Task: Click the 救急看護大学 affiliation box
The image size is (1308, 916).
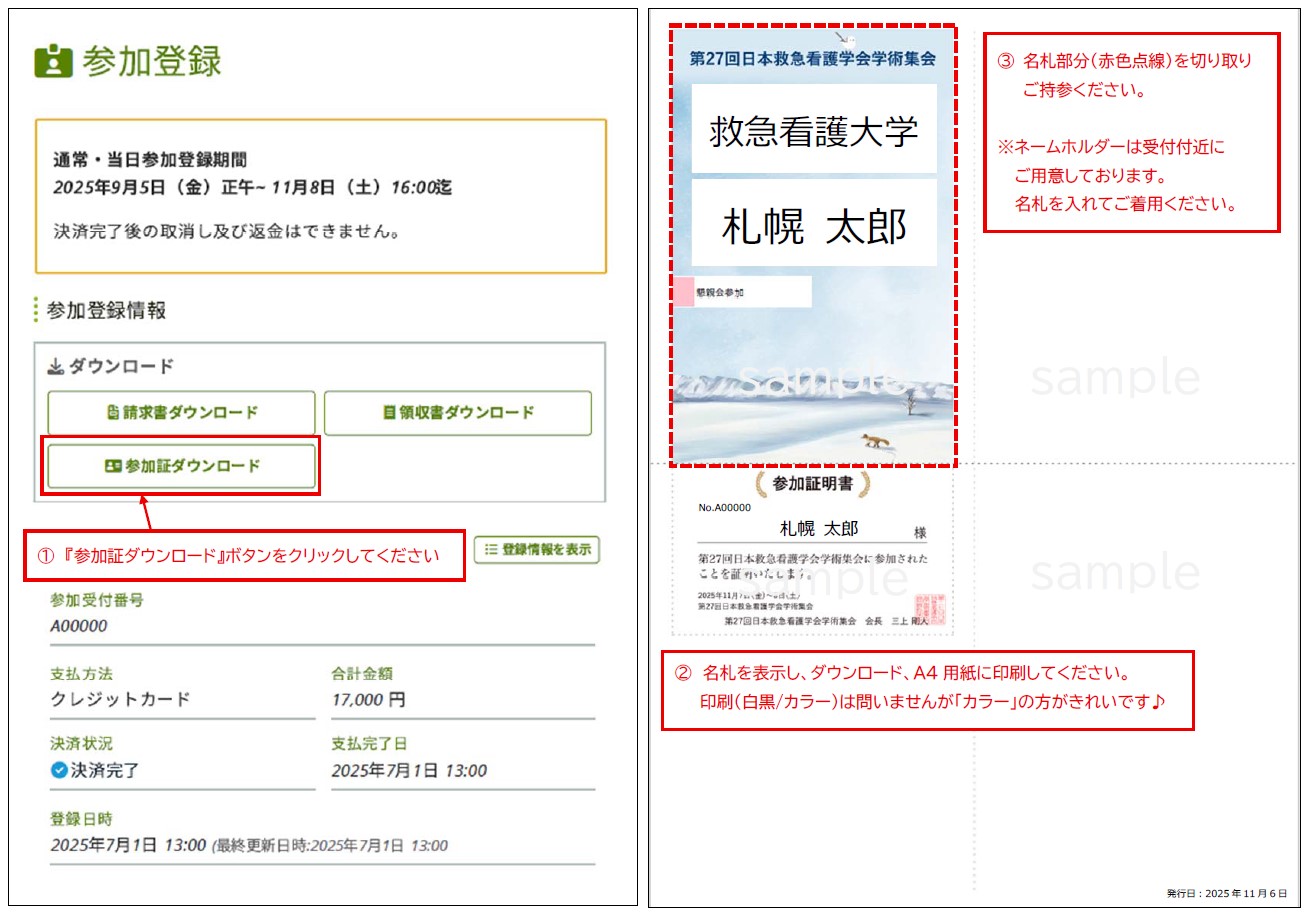Action: 813,130
